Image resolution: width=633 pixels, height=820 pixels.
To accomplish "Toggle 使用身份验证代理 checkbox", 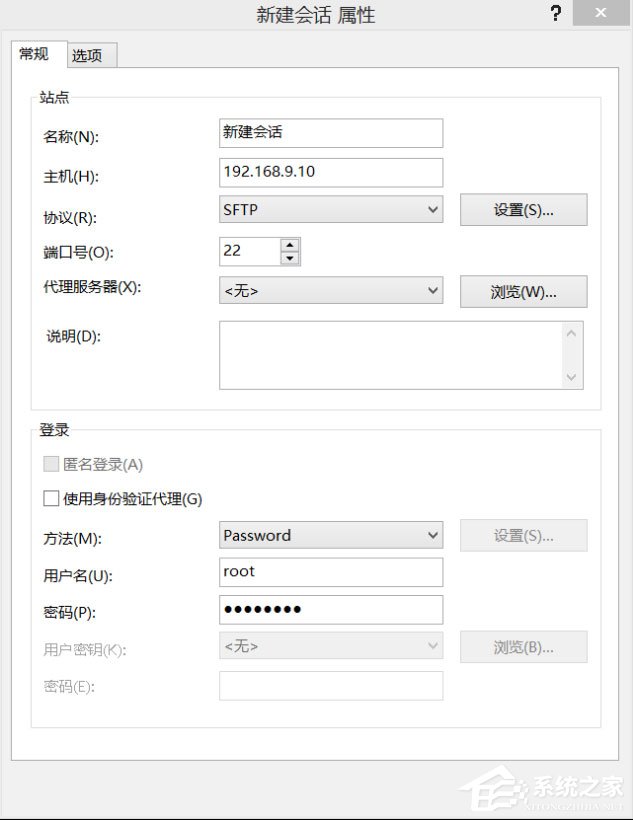I will click(x=51, y=498).
